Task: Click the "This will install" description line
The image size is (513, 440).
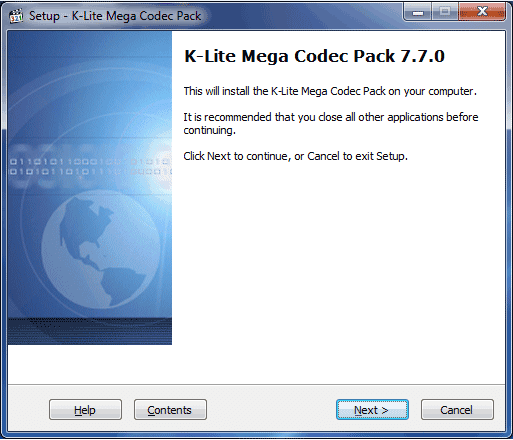Action: point(330,91)
